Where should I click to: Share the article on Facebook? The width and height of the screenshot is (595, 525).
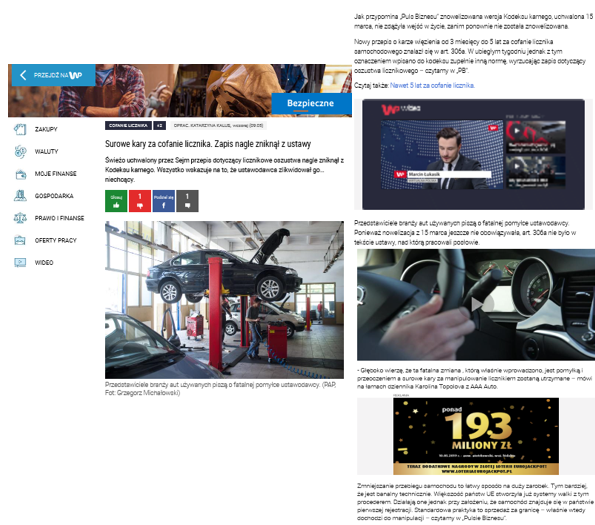tap(164, 201)
